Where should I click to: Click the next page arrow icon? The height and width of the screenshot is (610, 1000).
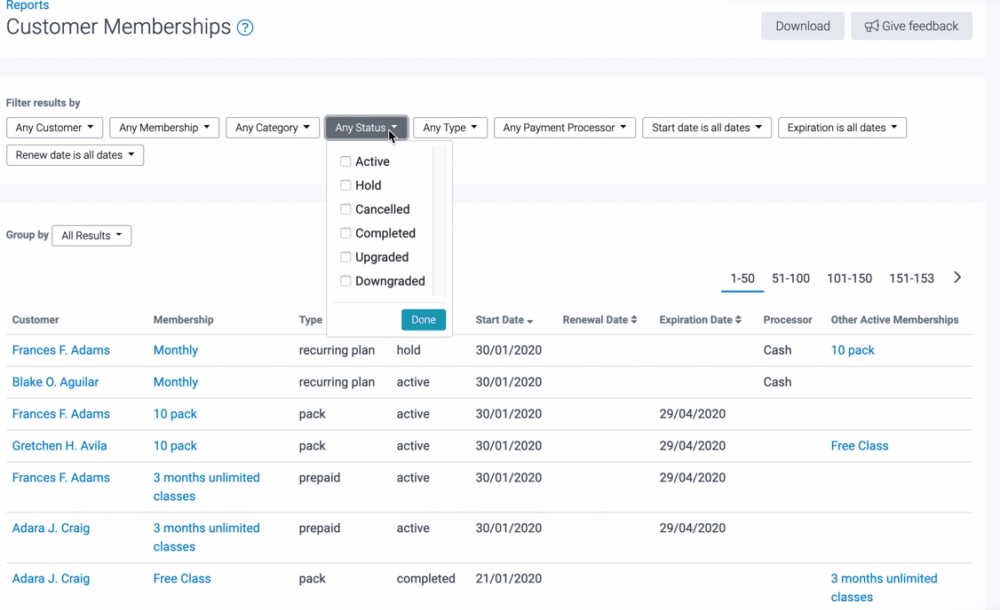pyautogui.click(x=957, y=278)
